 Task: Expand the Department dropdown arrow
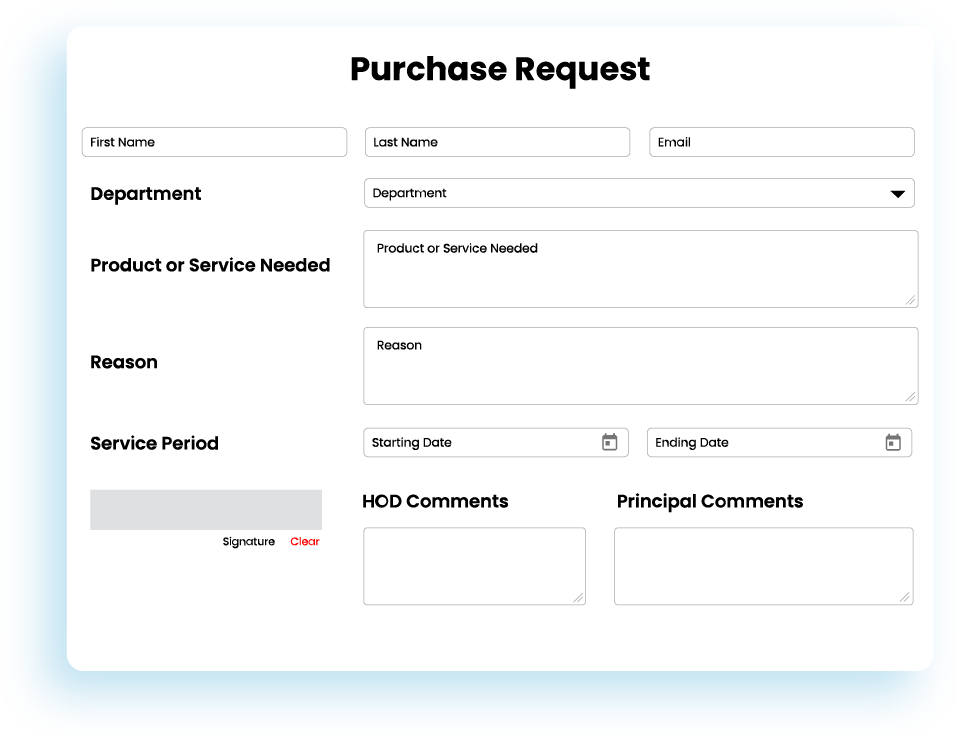(x=897, y=194)
